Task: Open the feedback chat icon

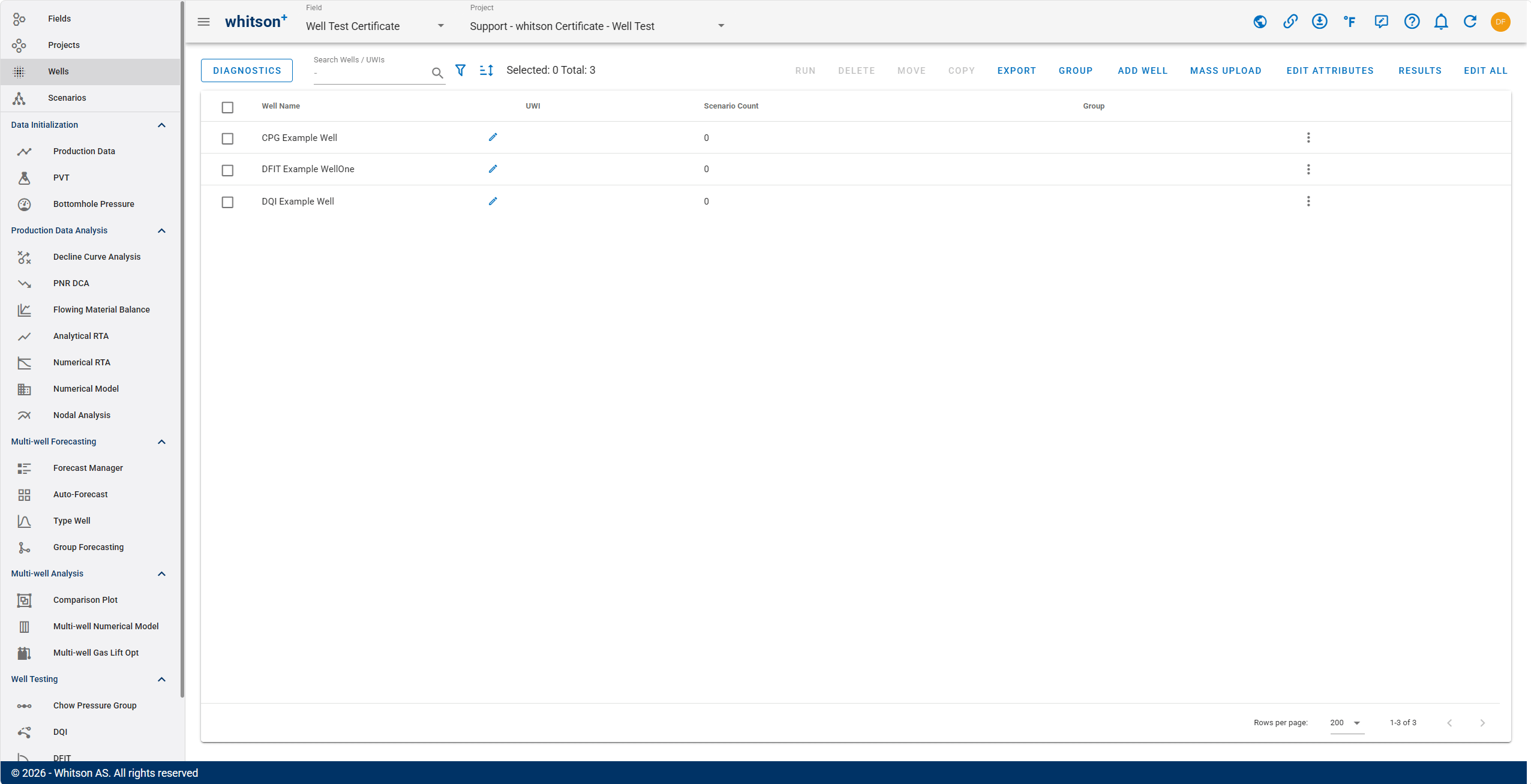Action: pos(1382,22)
